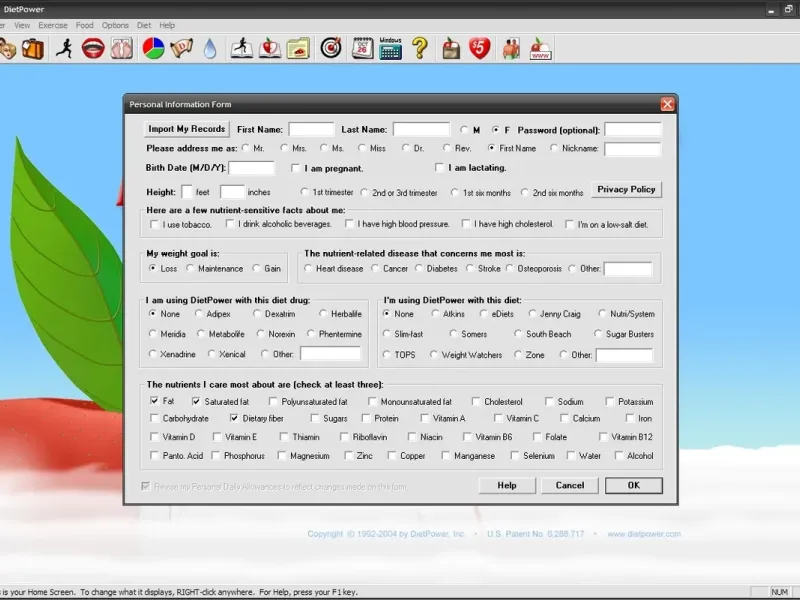Click the scroll with letter D icon
This screenshot has width=800, height=600.
(182, 49)
